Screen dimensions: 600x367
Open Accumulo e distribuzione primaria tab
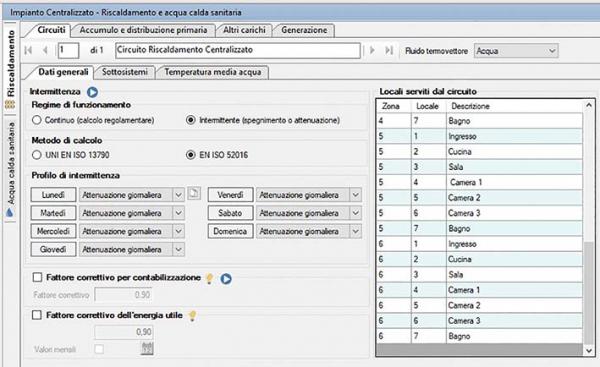[143, 30]
